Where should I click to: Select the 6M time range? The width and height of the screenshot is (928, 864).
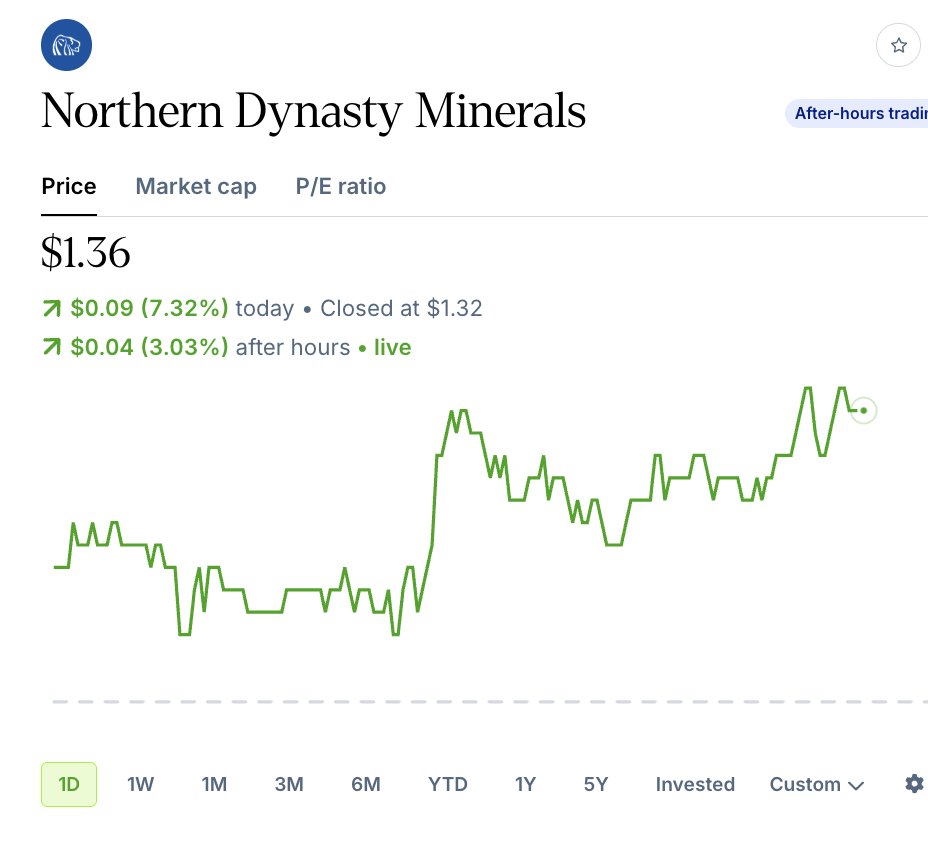tap(366, 784)
